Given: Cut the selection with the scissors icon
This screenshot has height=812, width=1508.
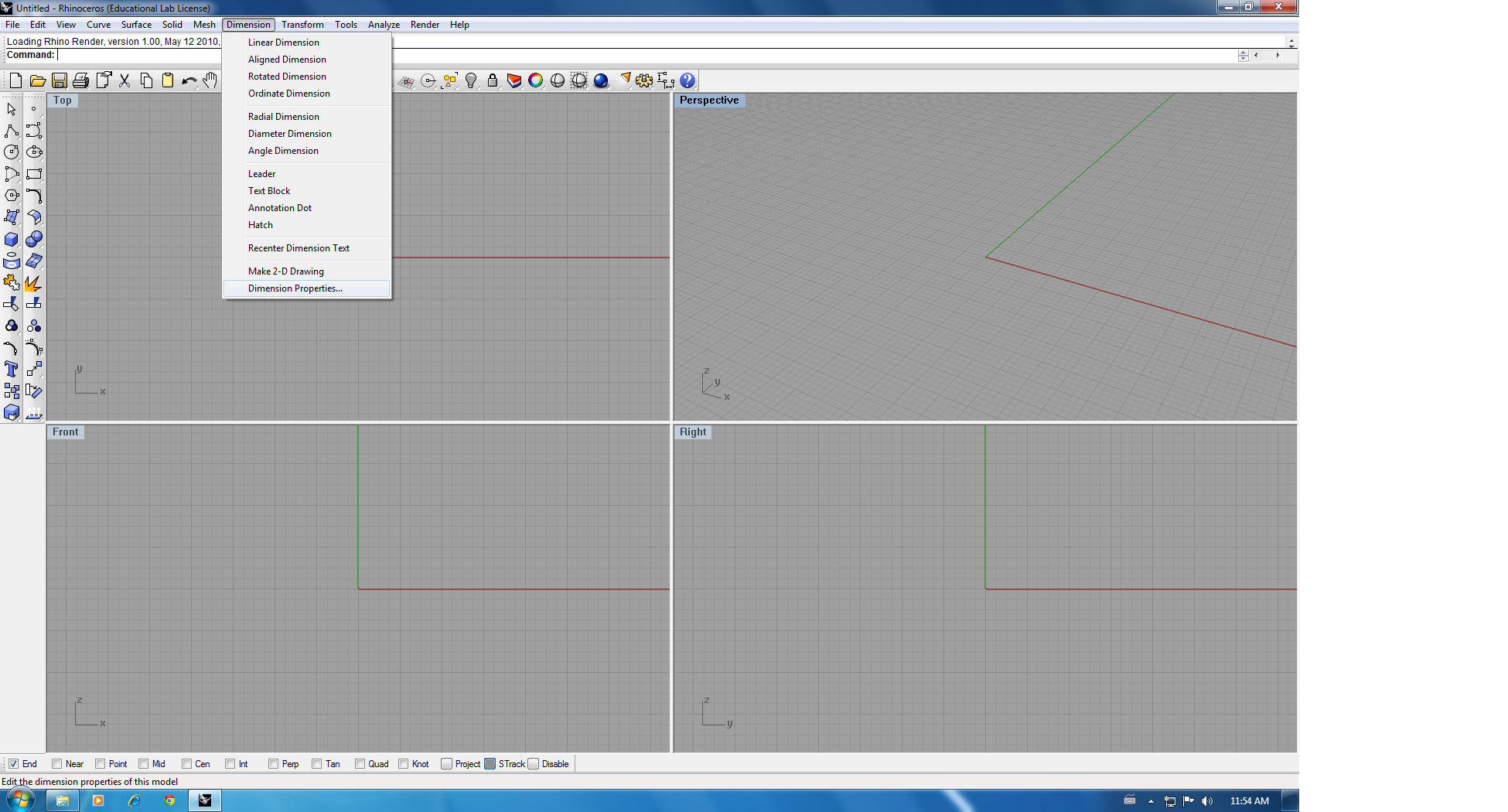Looking at the screenshot, I should 125,80.
